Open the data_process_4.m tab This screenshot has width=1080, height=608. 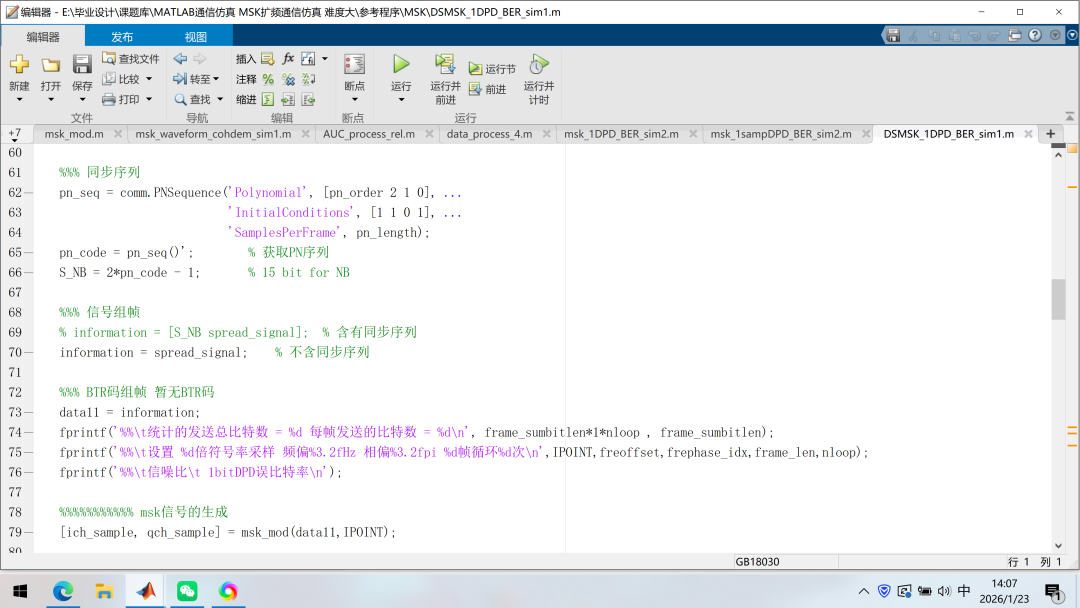pyautogui.click(x=489, y=134)
